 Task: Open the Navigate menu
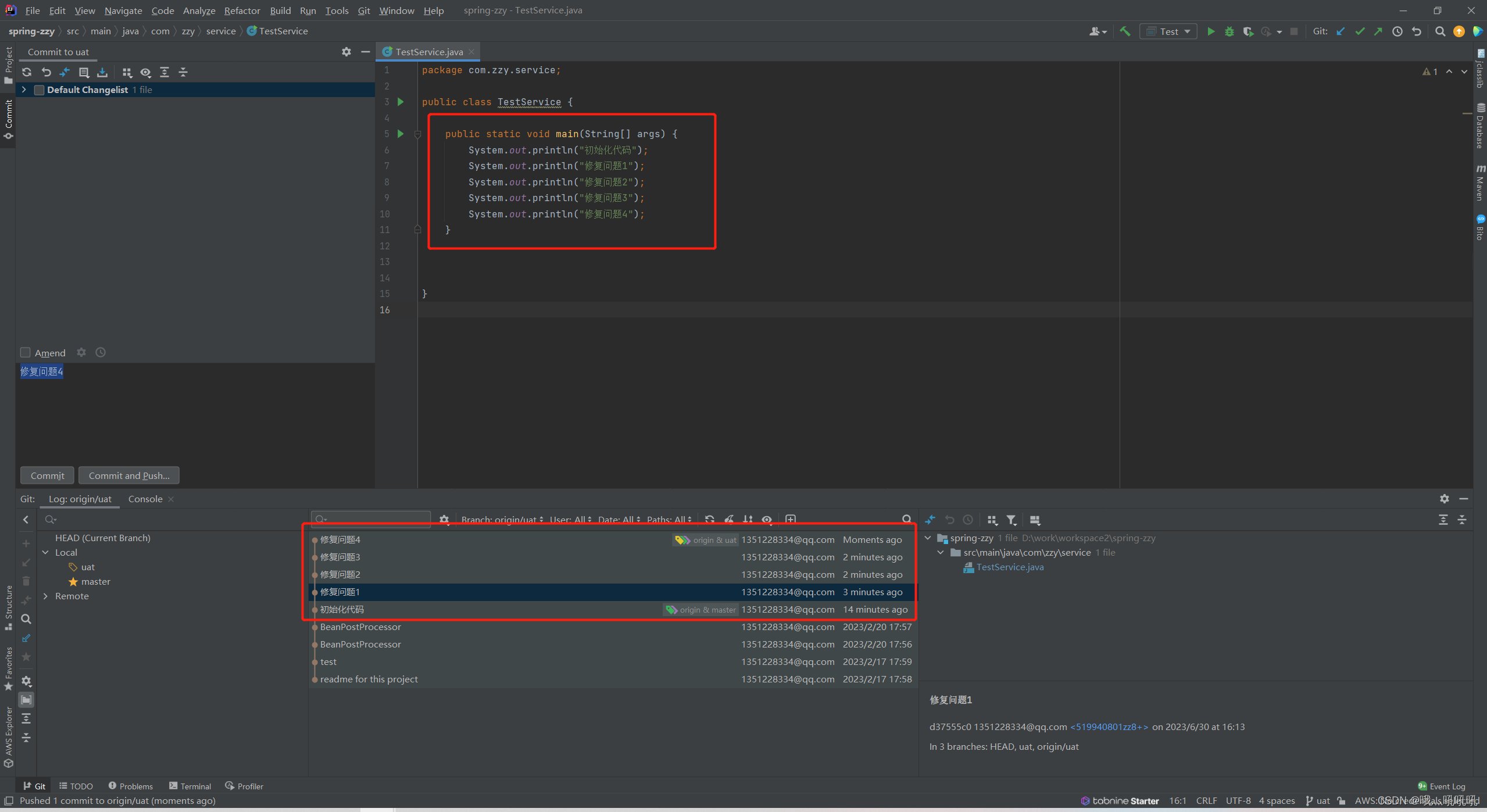pos(123,10)
